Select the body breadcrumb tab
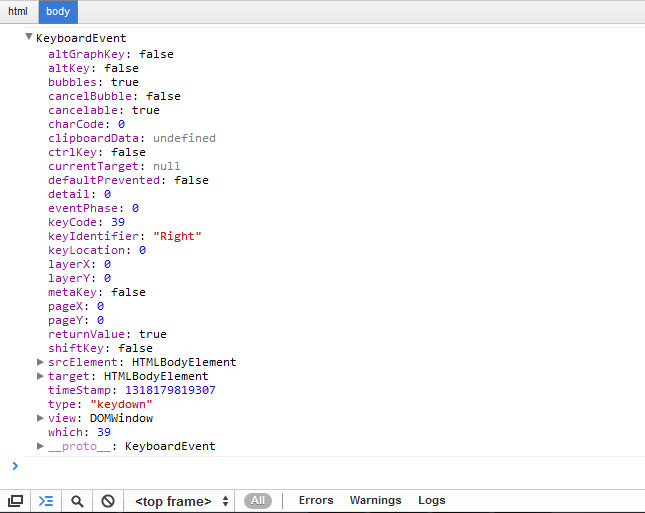 tap(58, 12)
